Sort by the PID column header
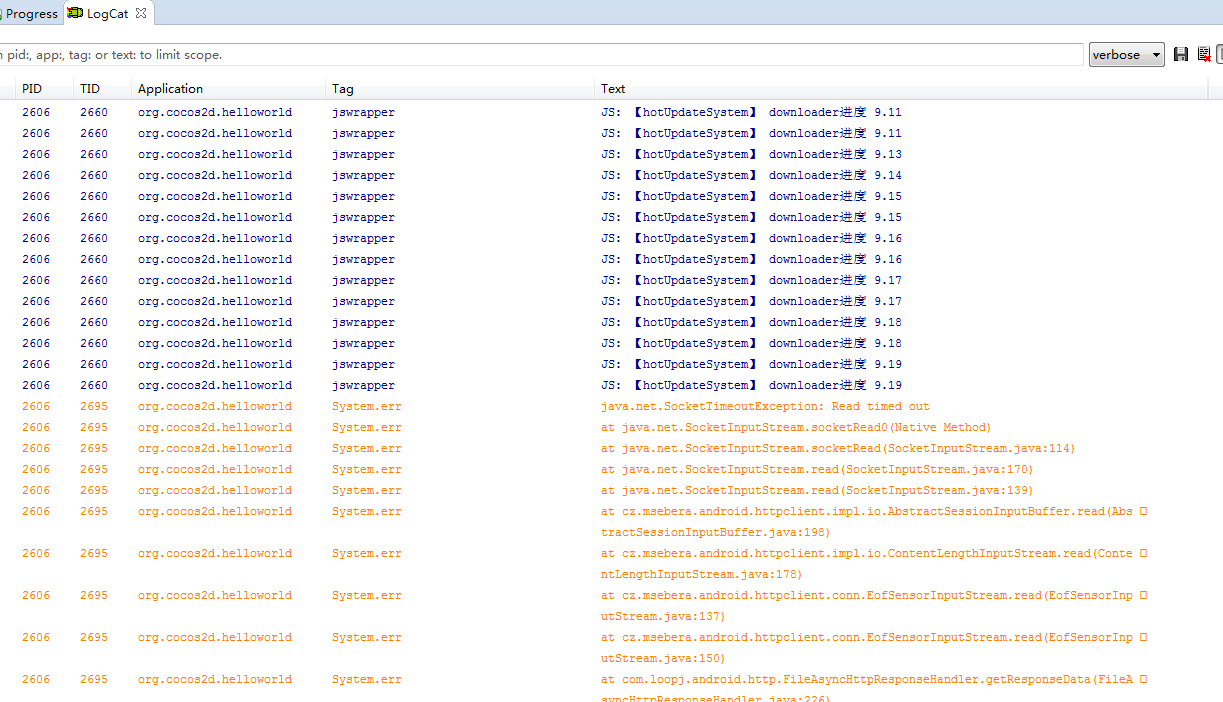This screenshot has height=702, width=1223. pos(45,89)
